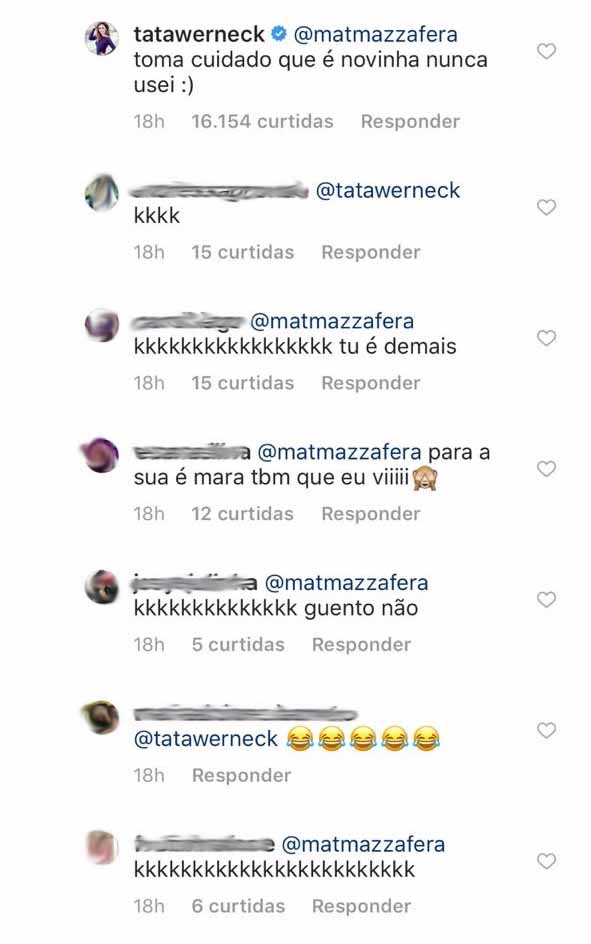Image resolution: width=591 pixels, height=944 pixels.
Task: View the 16.154 curtidas likes list
Action: click(x=262, y=122)
